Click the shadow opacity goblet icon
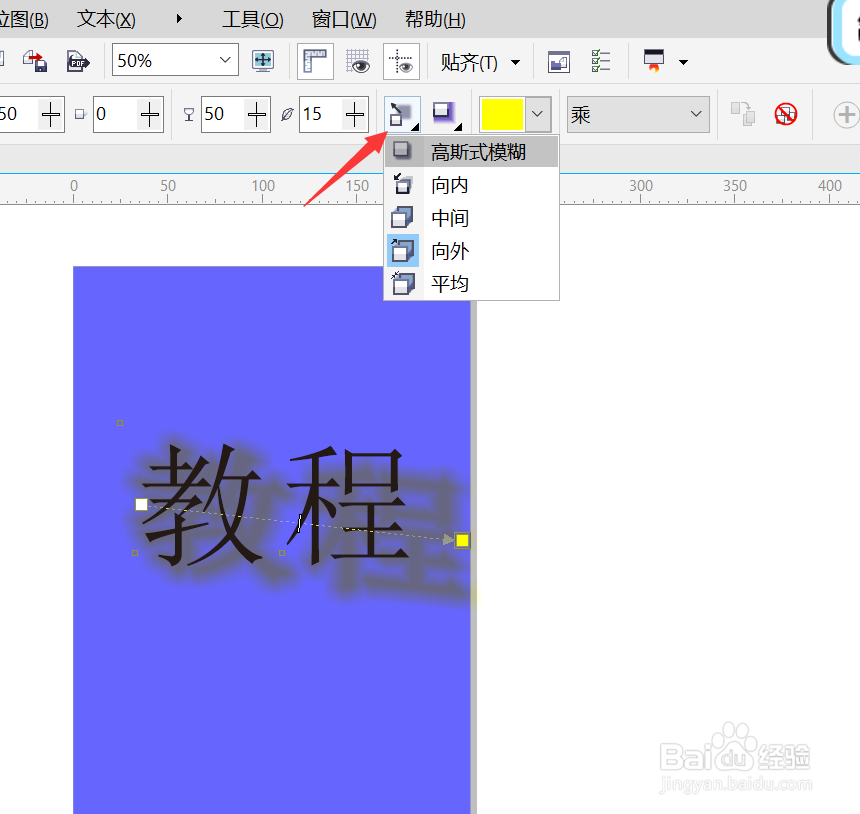The height and width of the screenshot is (814, 860). tap(189, 114)
